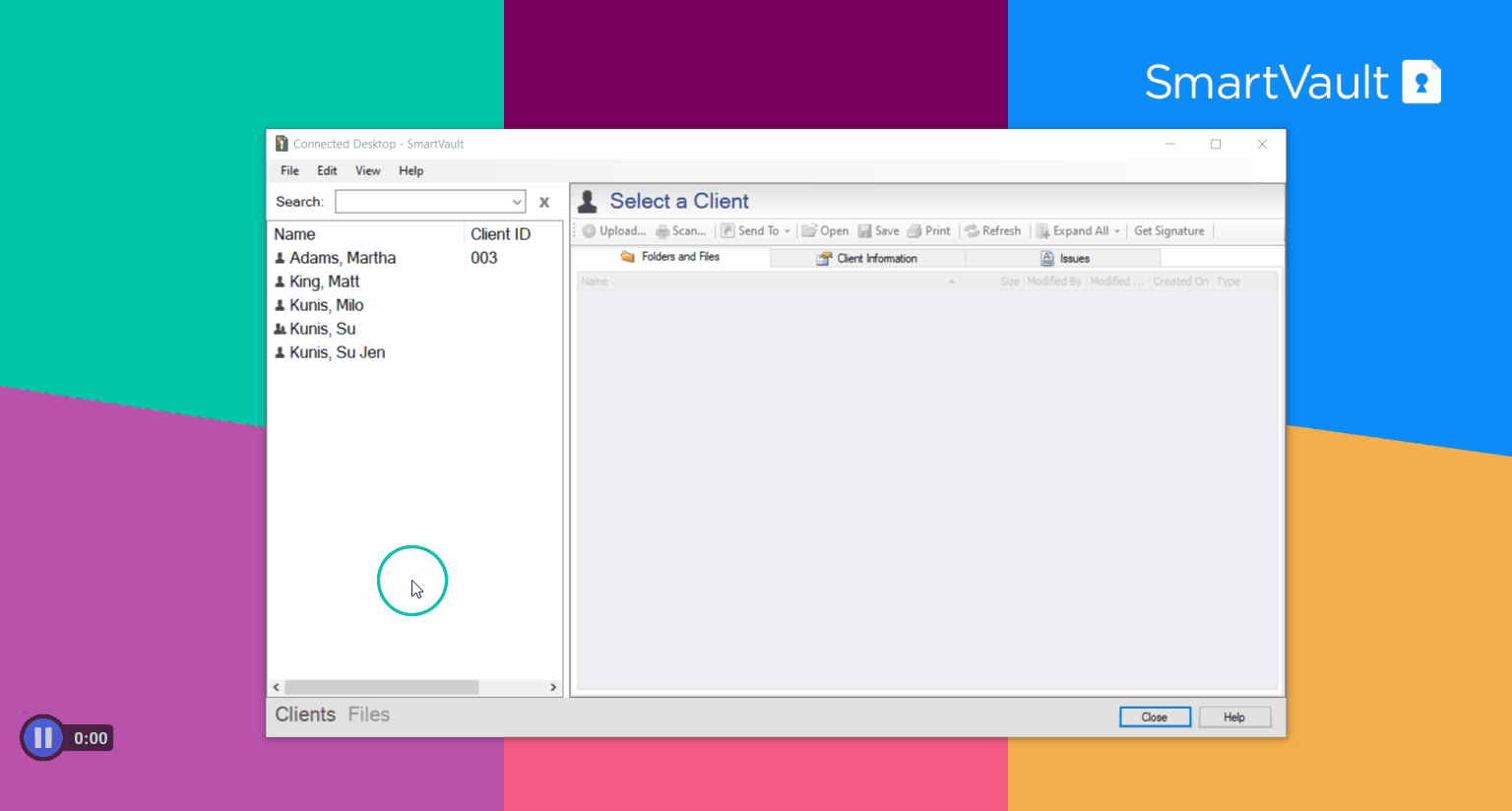Pause the video with the pause button
The height and width of the screenshot is (811, 1512).
coord(43,738)
